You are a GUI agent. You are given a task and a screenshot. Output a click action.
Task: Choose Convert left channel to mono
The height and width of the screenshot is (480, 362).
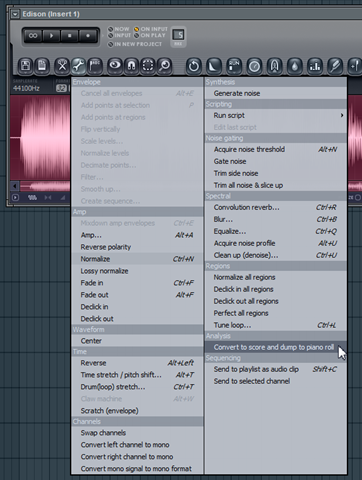coord(137,445)
